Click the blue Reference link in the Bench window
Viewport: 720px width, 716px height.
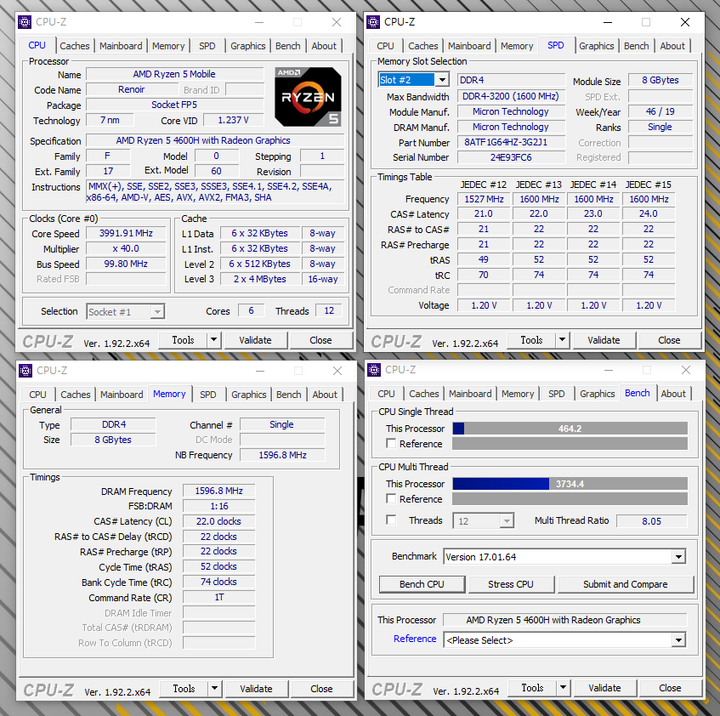pos(415,639)
